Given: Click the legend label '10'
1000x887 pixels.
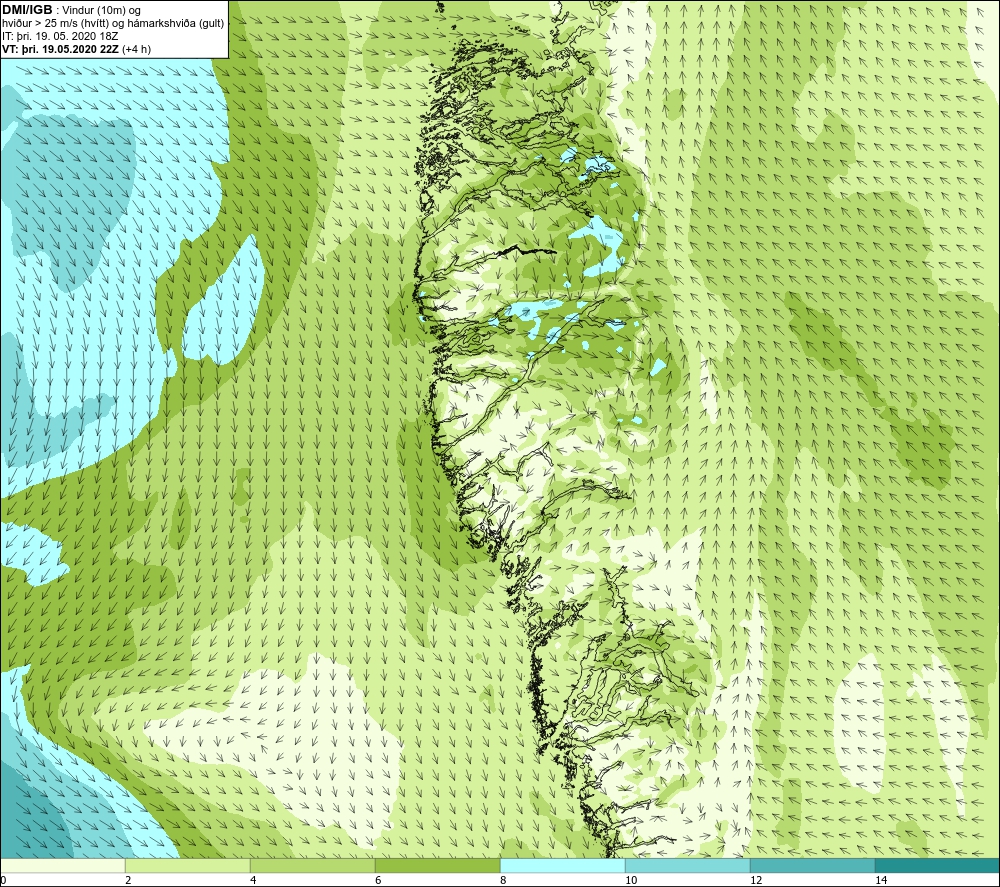Looking at the screenshot, I should point(631,880).
